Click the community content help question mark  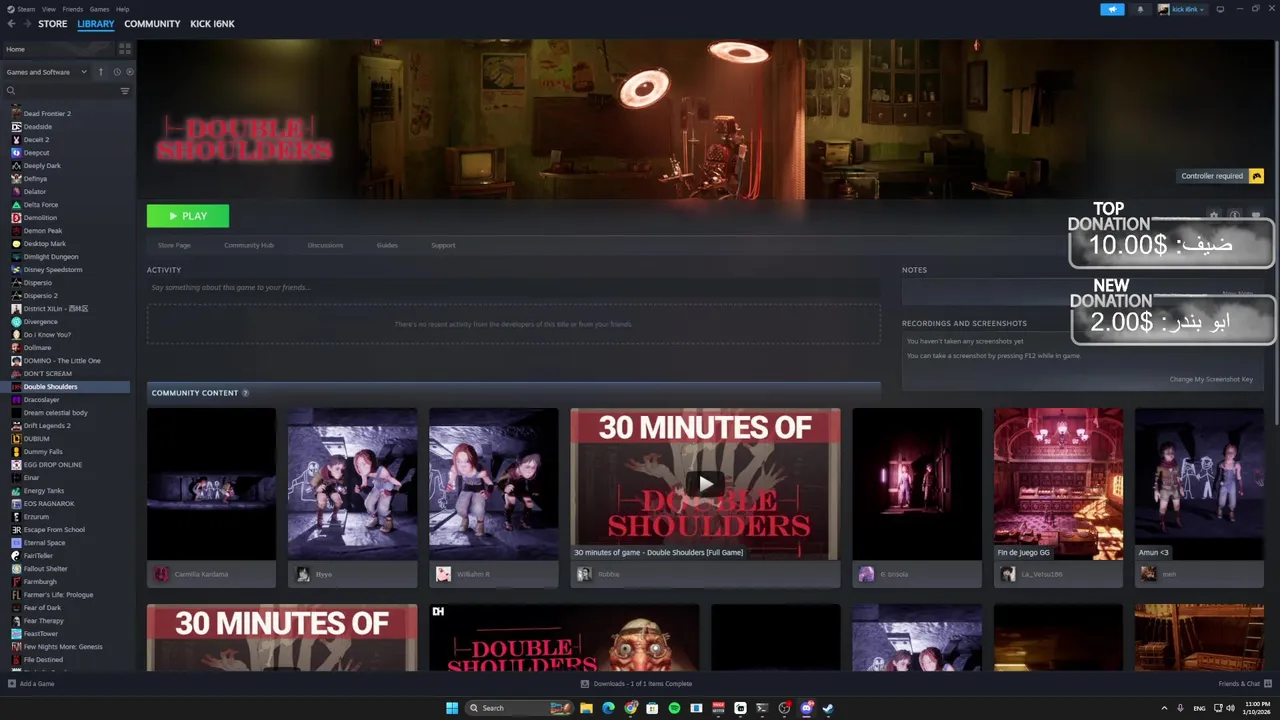point(245,393)
